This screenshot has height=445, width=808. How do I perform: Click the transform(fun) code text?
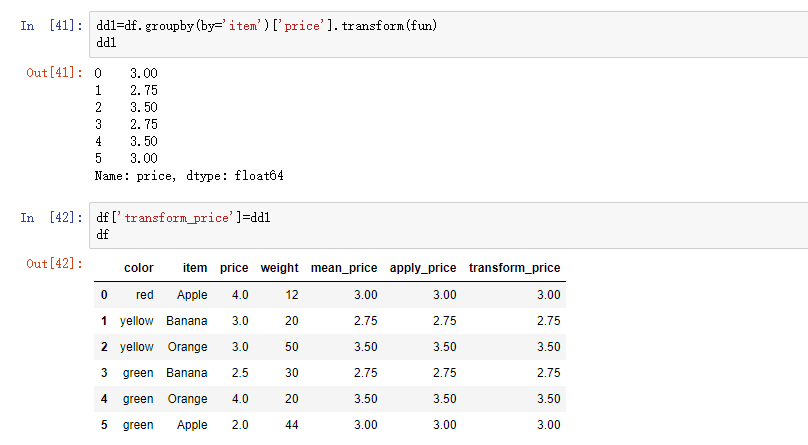(389, 26)
